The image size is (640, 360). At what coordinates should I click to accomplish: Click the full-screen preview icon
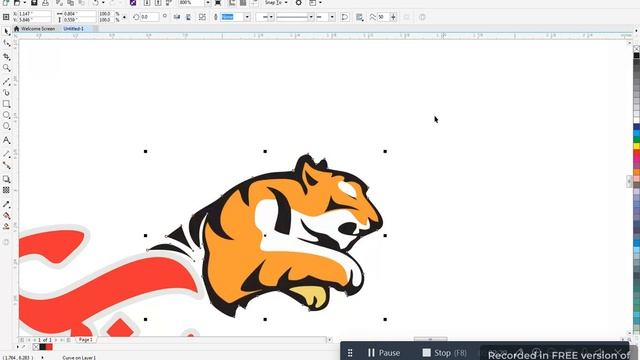(x=218, y=3)
